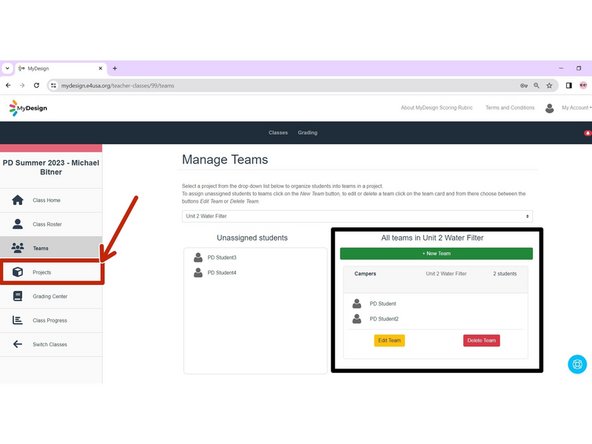The width and height of the screenshot is (592, 444).
Task: Click the browser forward arrow
Action: coord(22,85)
